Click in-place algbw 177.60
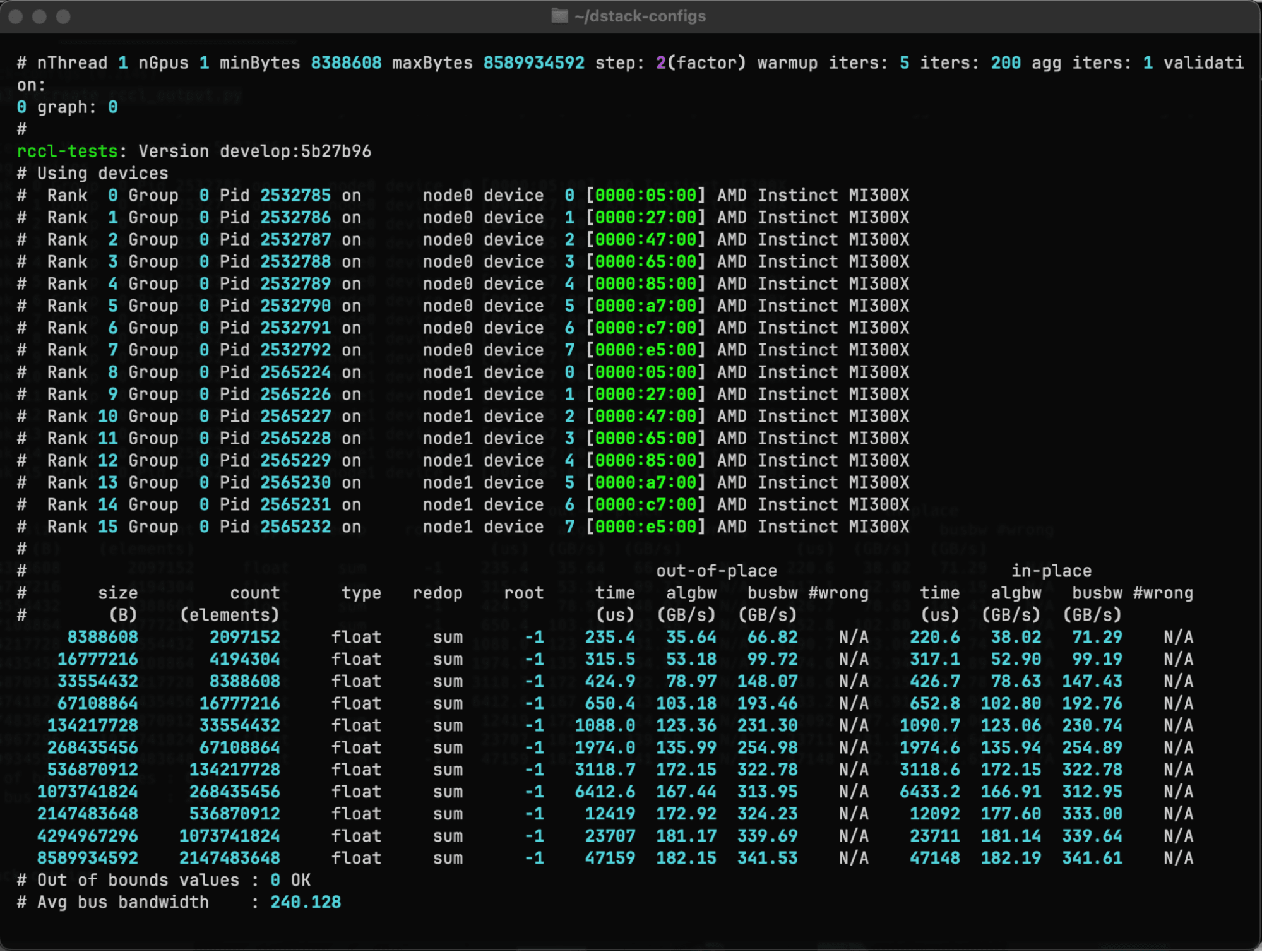 tap(1011, 814)
